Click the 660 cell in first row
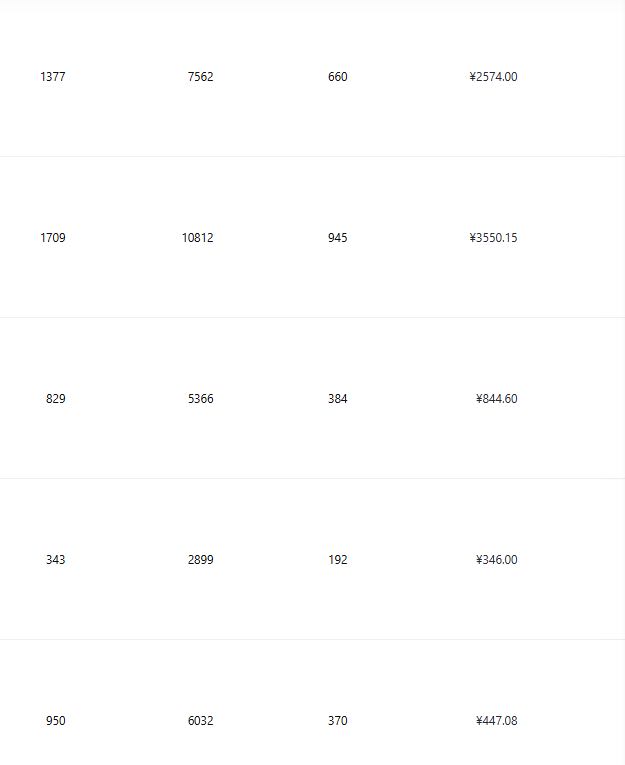The image size is (625, 765). (x=338, y=77)
